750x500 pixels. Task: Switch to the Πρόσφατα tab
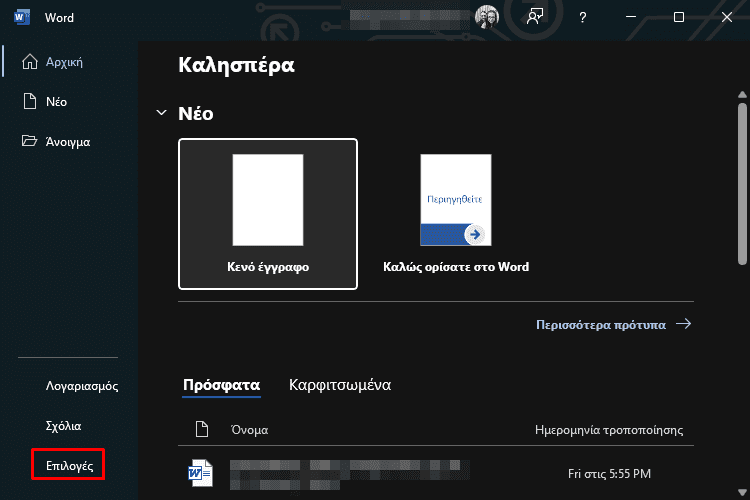click(x=221, y=385)
